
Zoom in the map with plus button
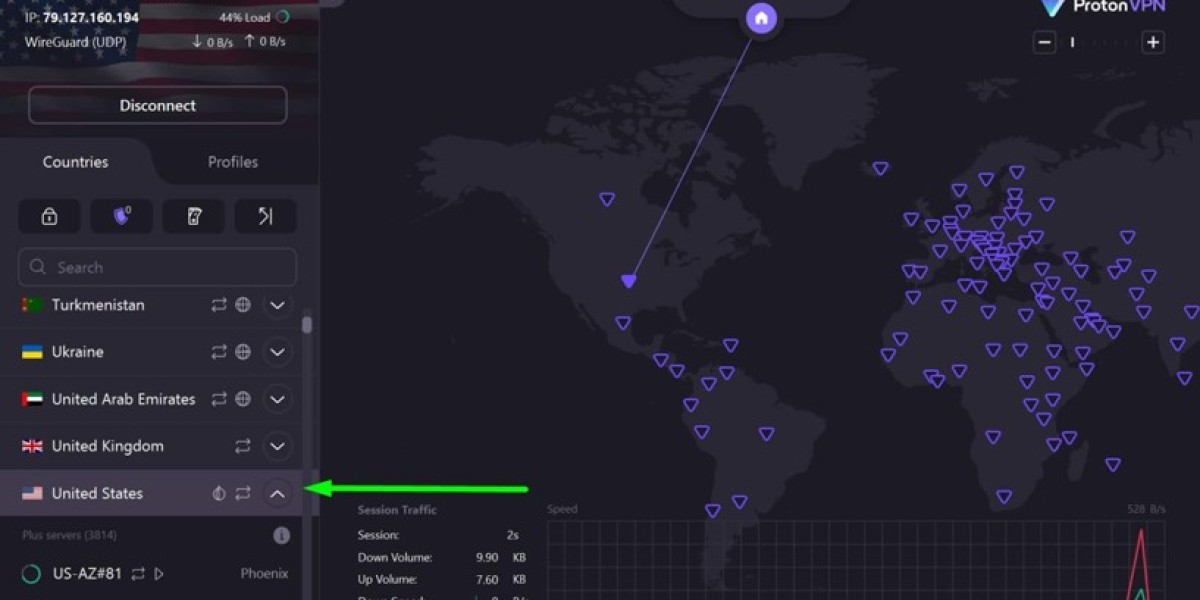coord(1153,42)
